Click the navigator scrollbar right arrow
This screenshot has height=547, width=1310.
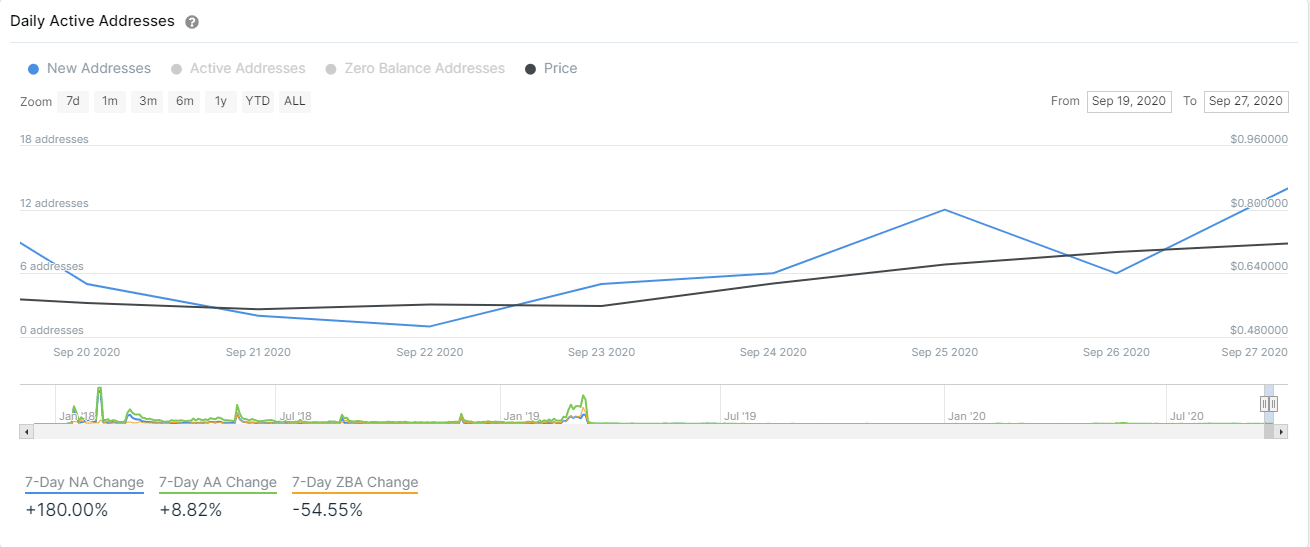point(1282,431)
